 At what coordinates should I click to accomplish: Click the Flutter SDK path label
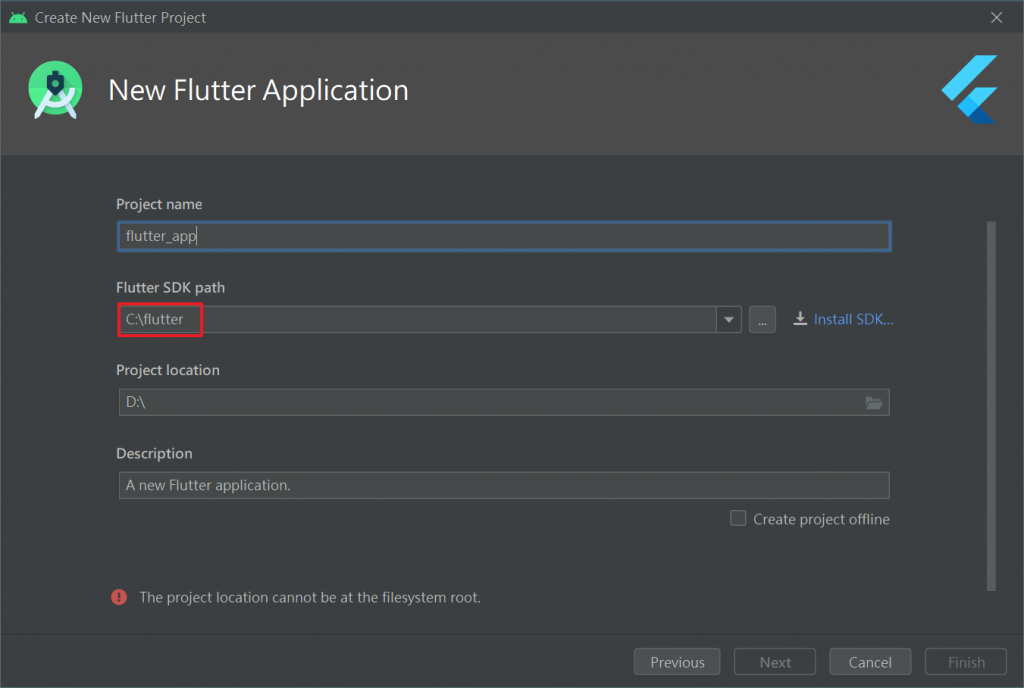(x=170, y=288)
